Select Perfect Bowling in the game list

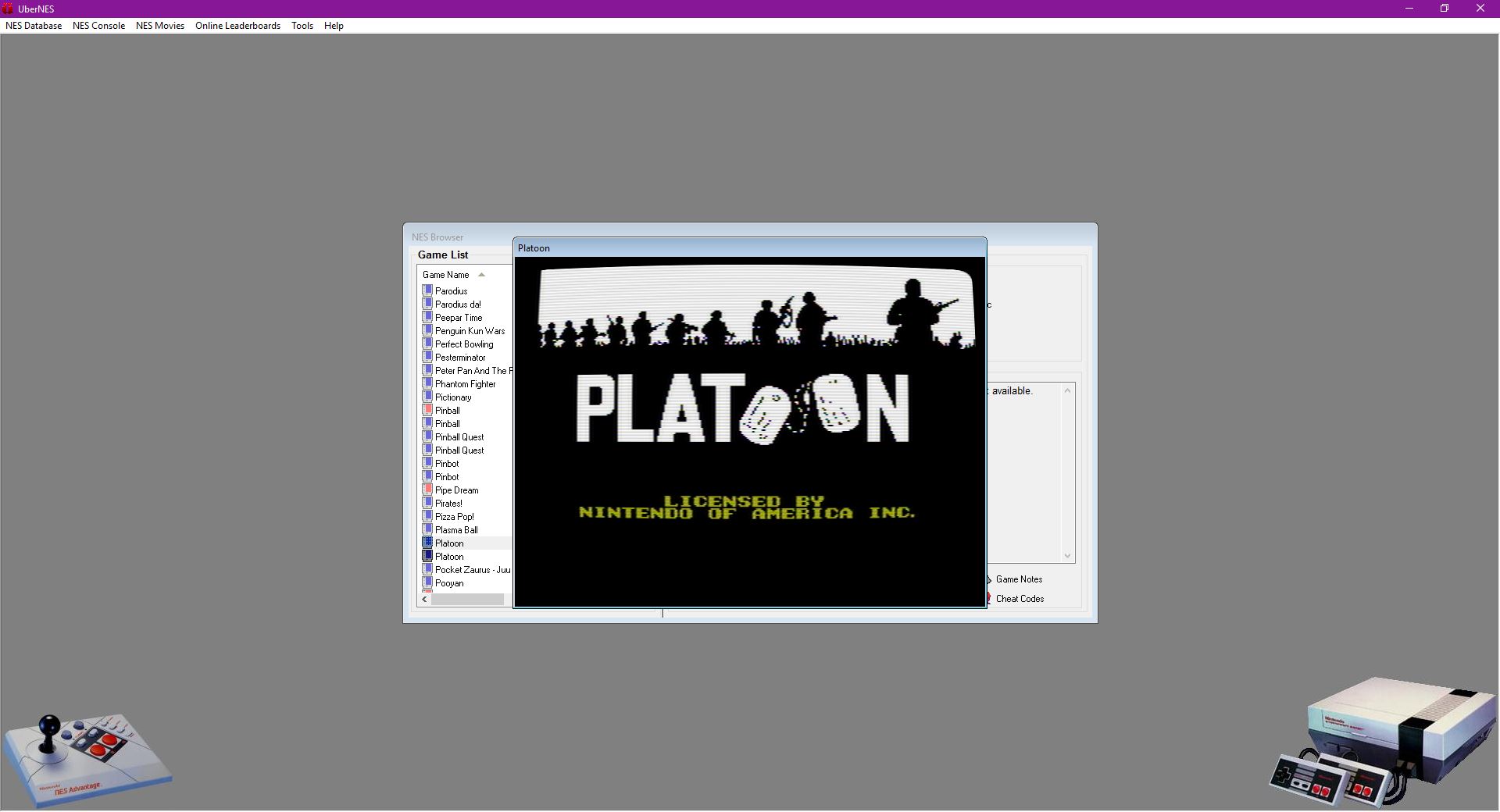[464, 344]
